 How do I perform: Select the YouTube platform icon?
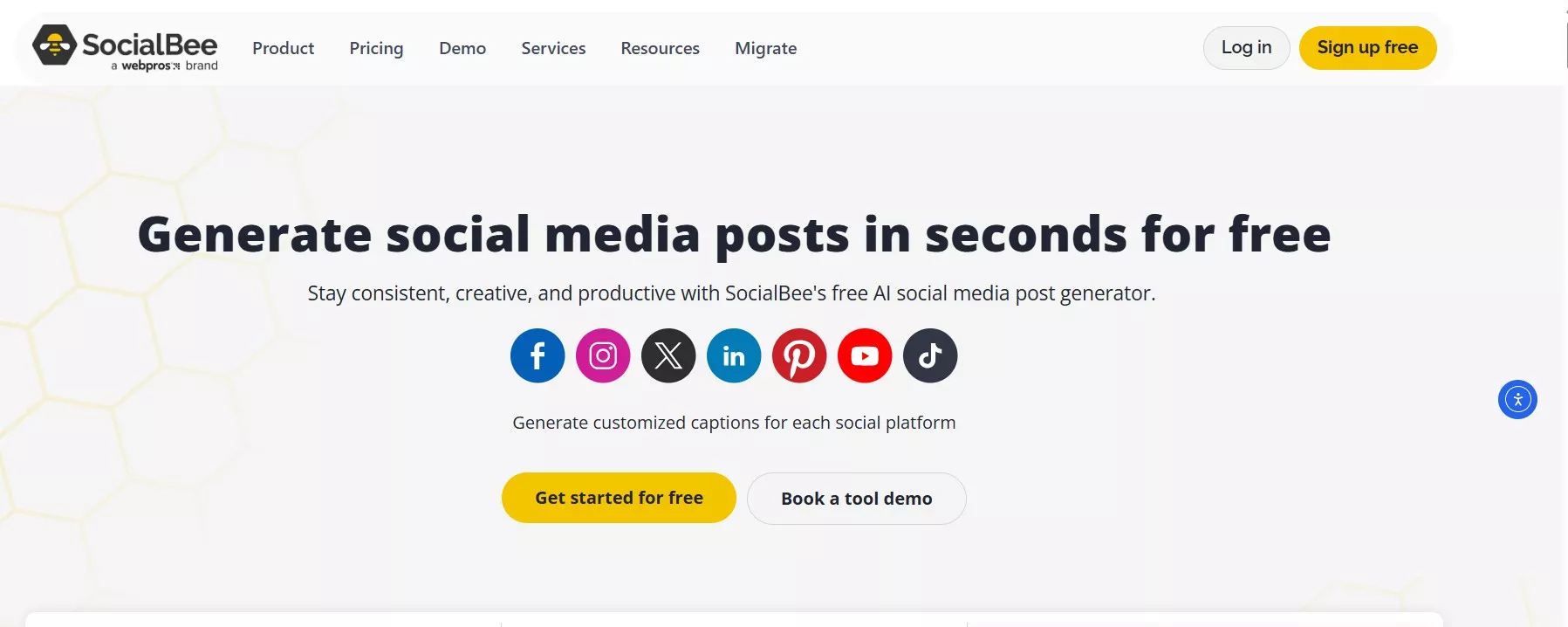[x=865, y=355]
